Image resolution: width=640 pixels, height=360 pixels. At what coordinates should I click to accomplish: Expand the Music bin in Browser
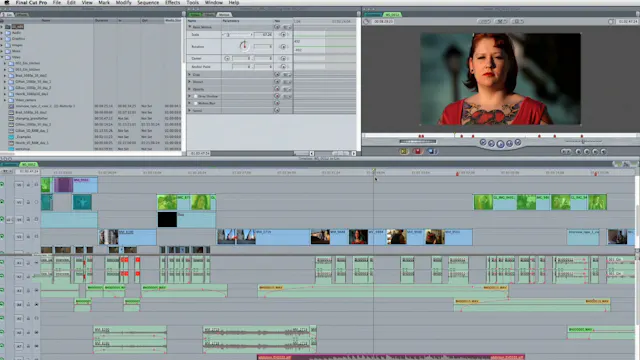pos(2,51)
